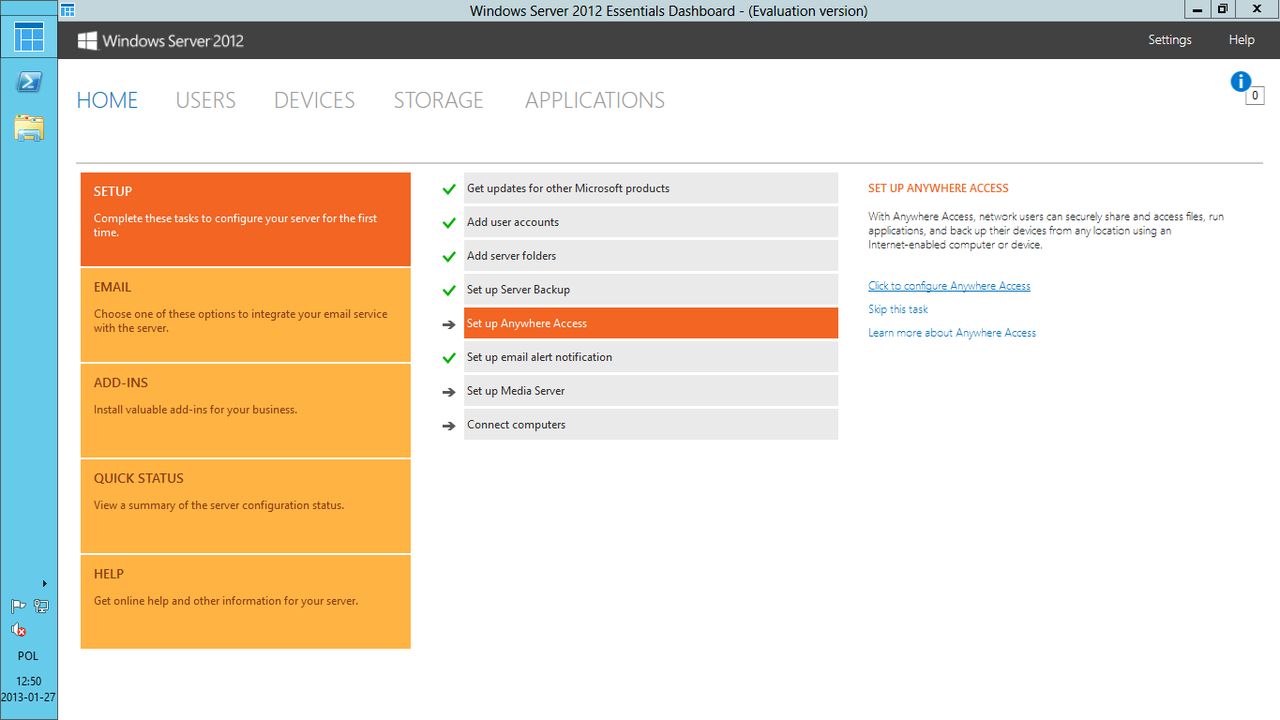This screenshot has height=720, width=1280.
Task: Open the Server Manager dashboard icon in sidebar
Action: pos(29,37)
